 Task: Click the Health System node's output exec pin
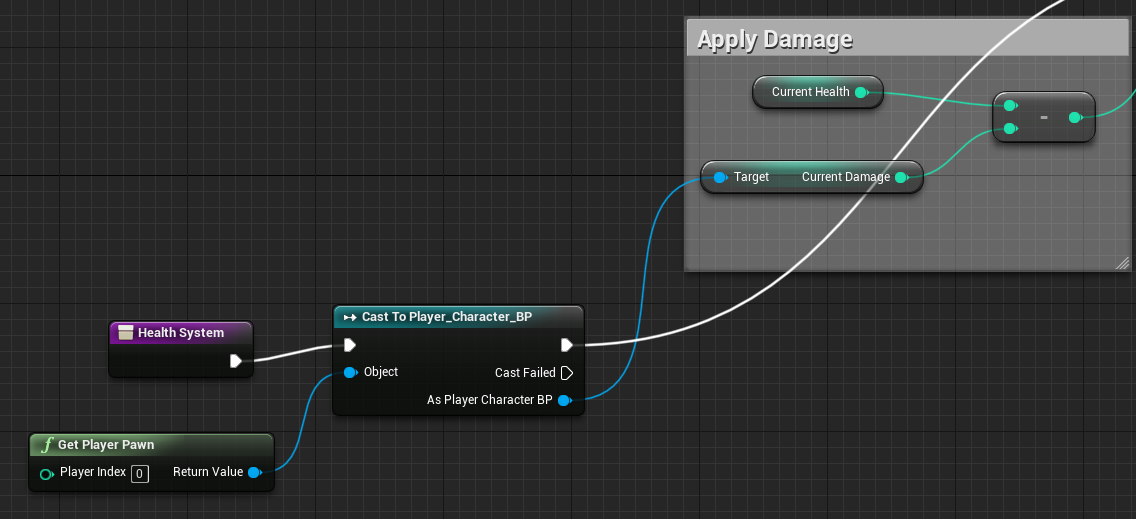235,361
